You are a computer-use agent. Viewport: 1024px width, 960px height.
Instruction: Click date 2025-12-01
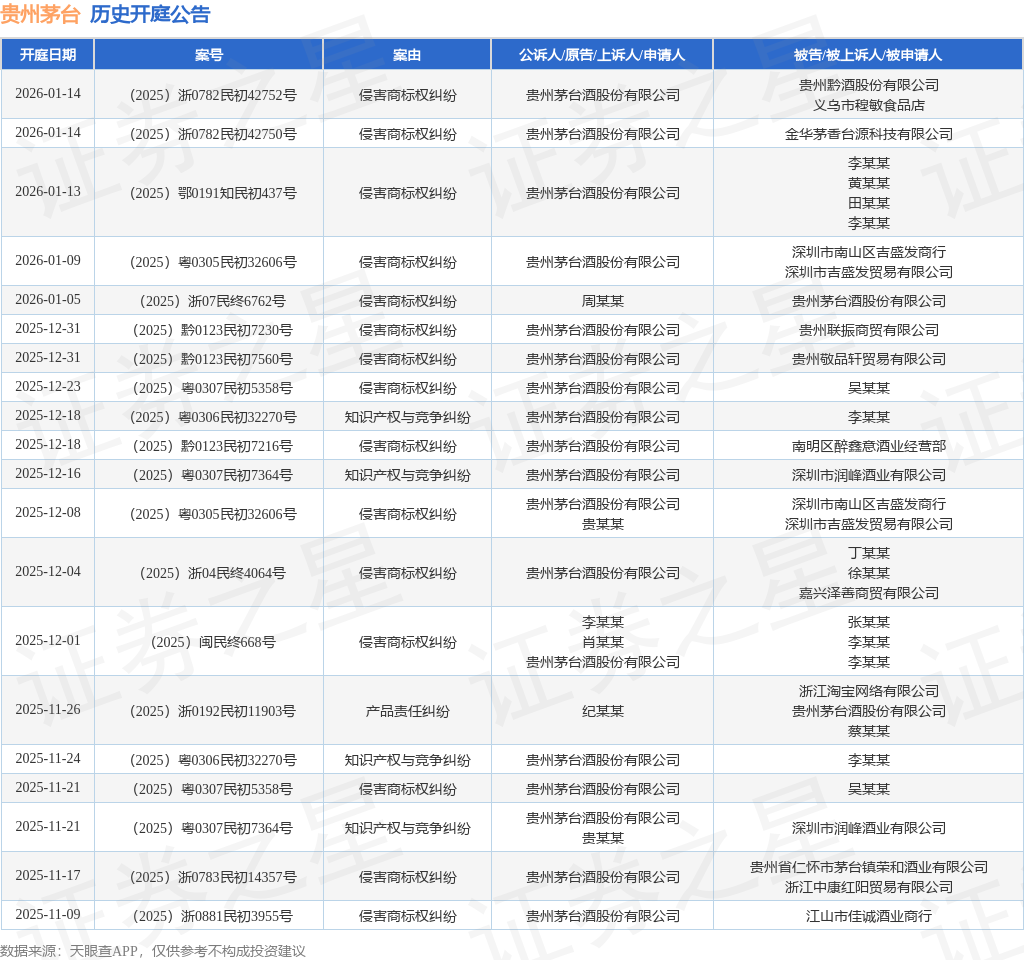coord(48,641)
